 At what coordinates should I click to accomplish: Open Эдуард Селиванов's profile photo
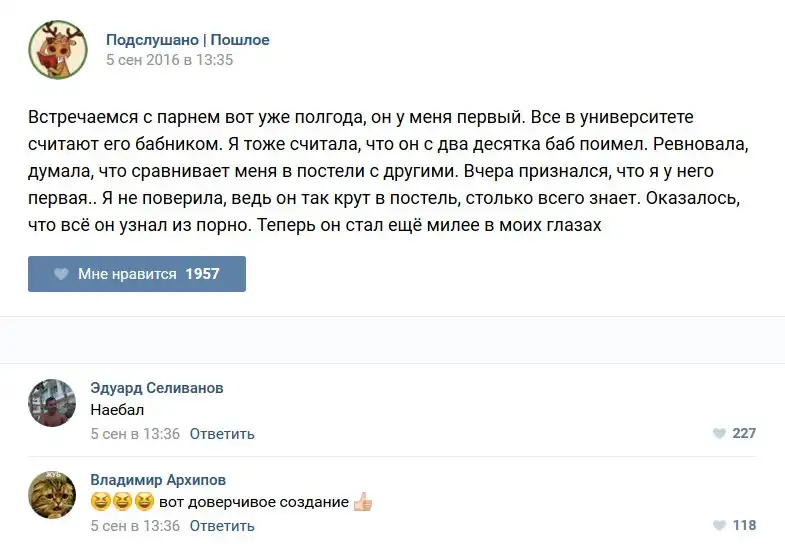tap(52, 403)
